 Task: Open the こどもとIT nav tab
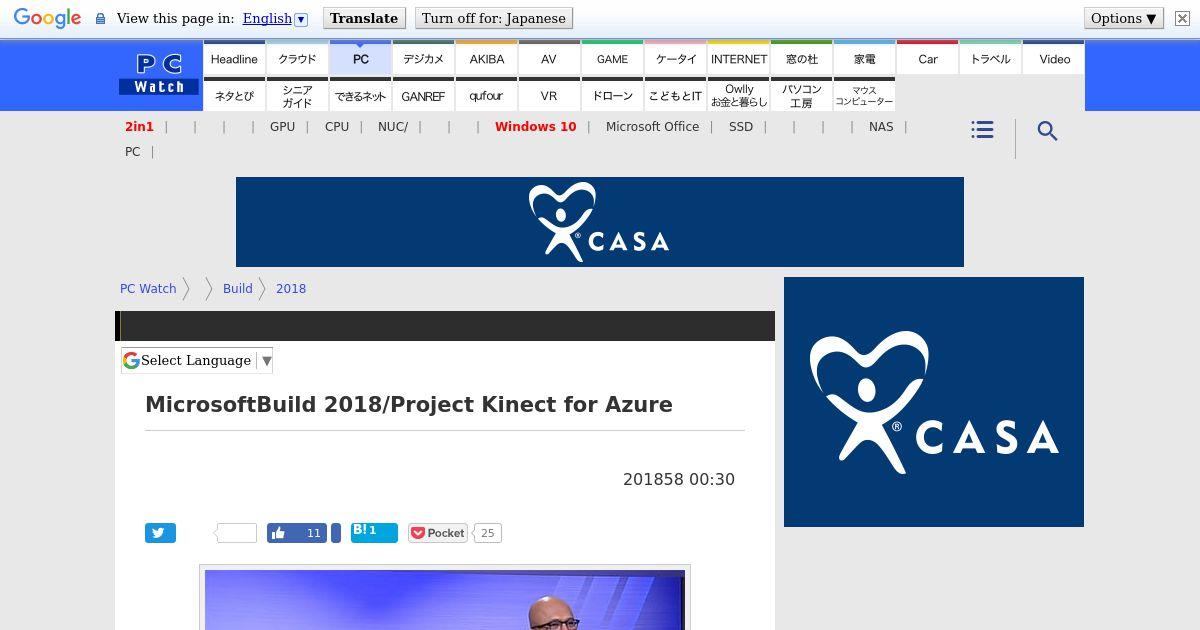(x=675, y=95)
